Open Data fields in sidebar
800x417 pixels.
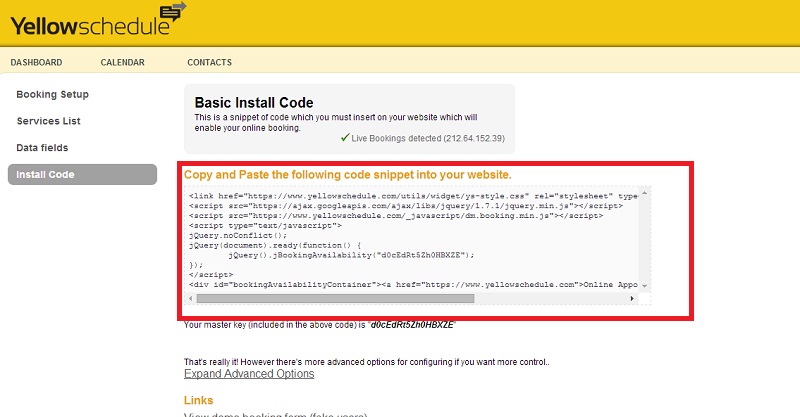pos(42,148)
